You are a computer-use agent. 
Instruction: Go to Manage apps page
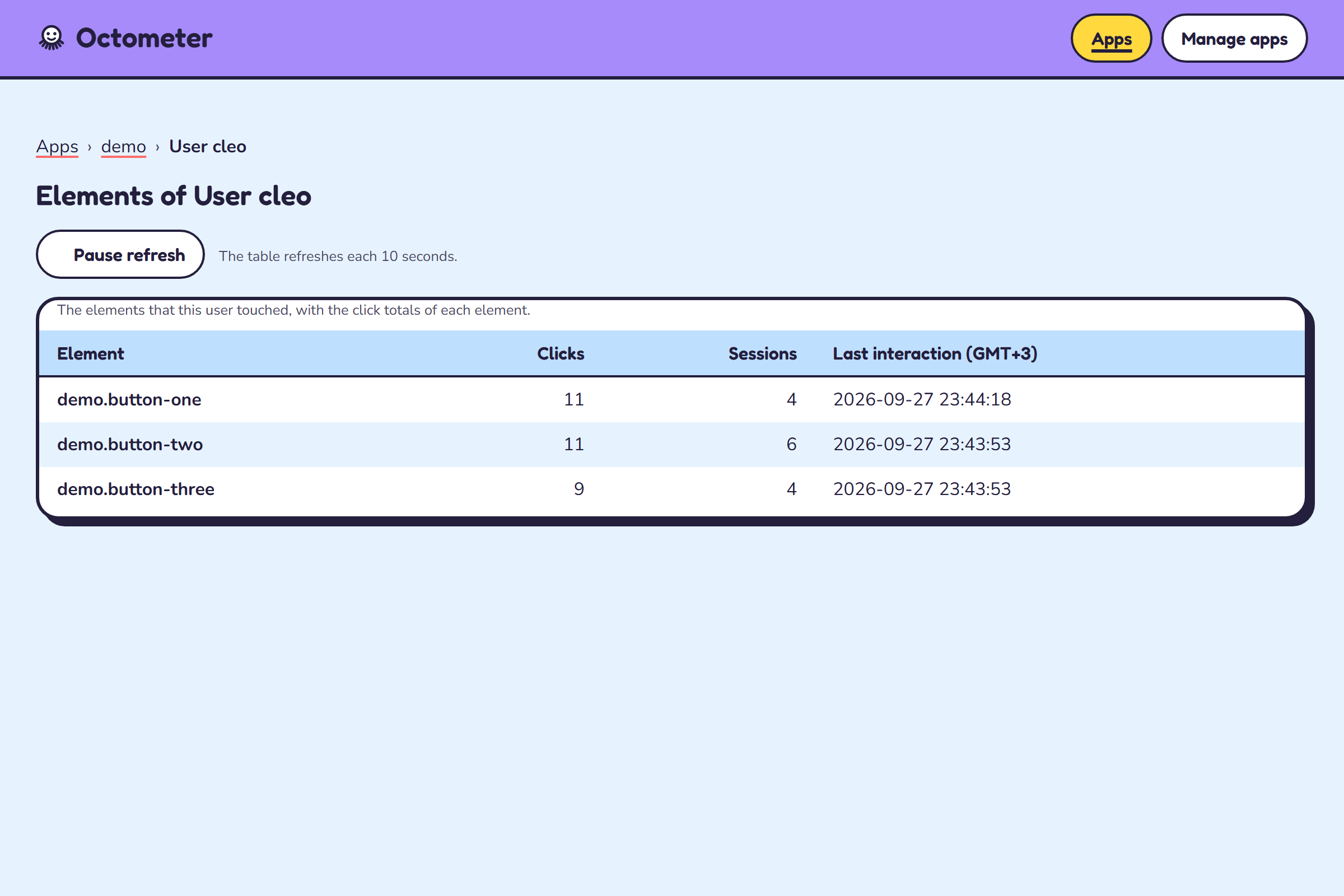pos(1234,38)
